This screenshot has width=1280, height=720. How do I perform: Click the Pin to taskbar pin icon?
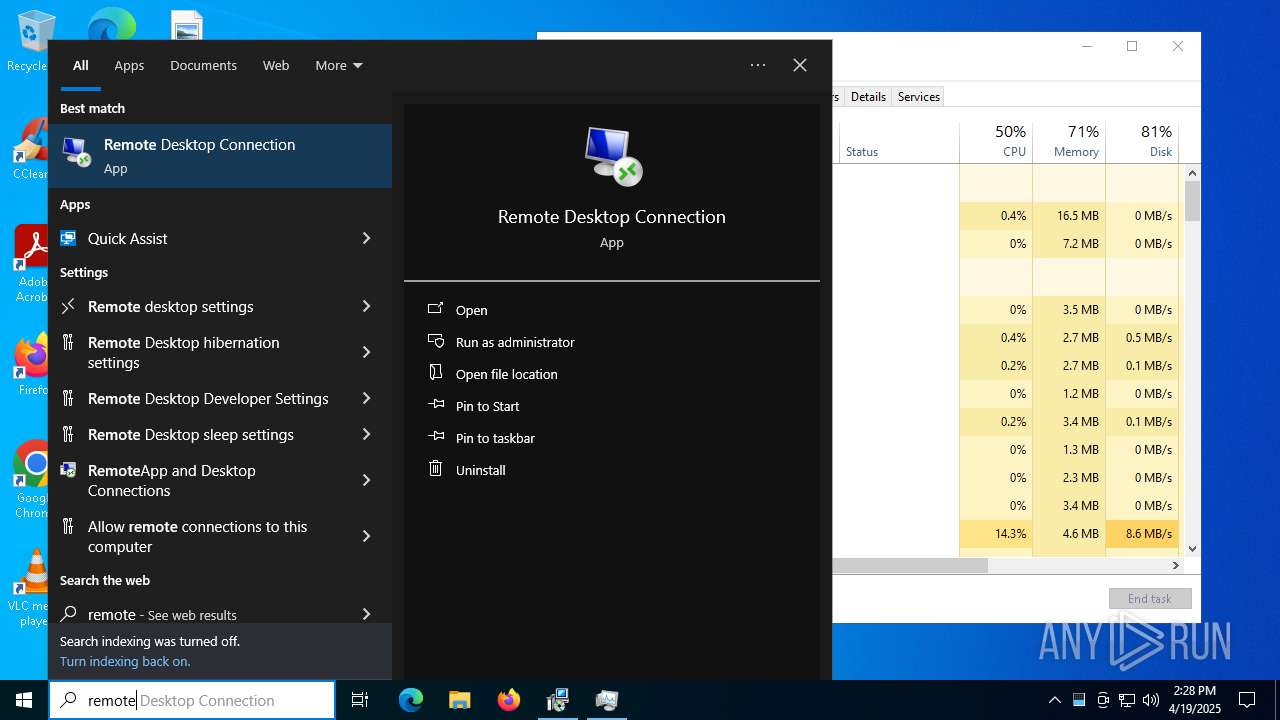pyautogui.click(x=435, y=437)
